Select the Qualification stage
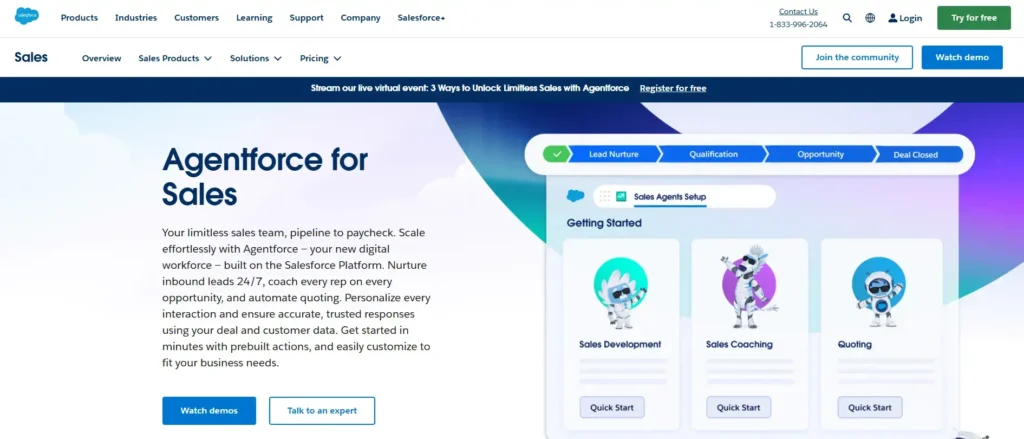 coord(713,155)
